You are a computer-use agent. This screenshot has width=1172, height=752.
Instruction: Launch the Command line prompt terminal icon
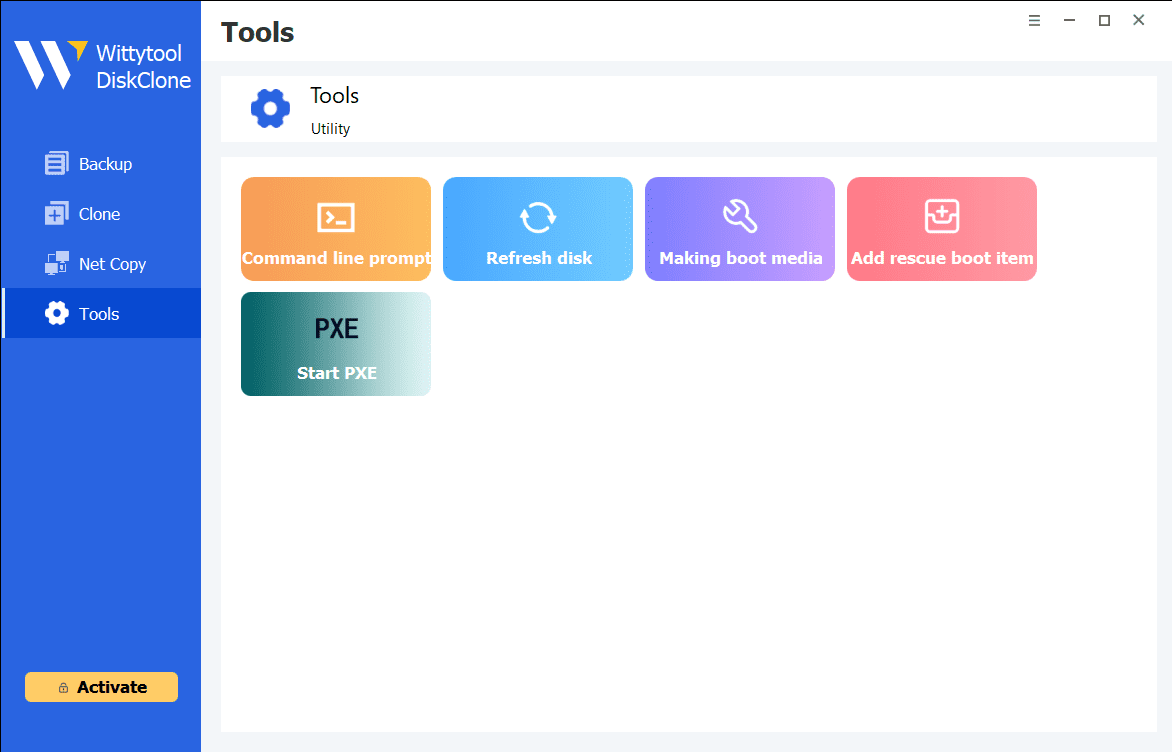tap(336, 217)
